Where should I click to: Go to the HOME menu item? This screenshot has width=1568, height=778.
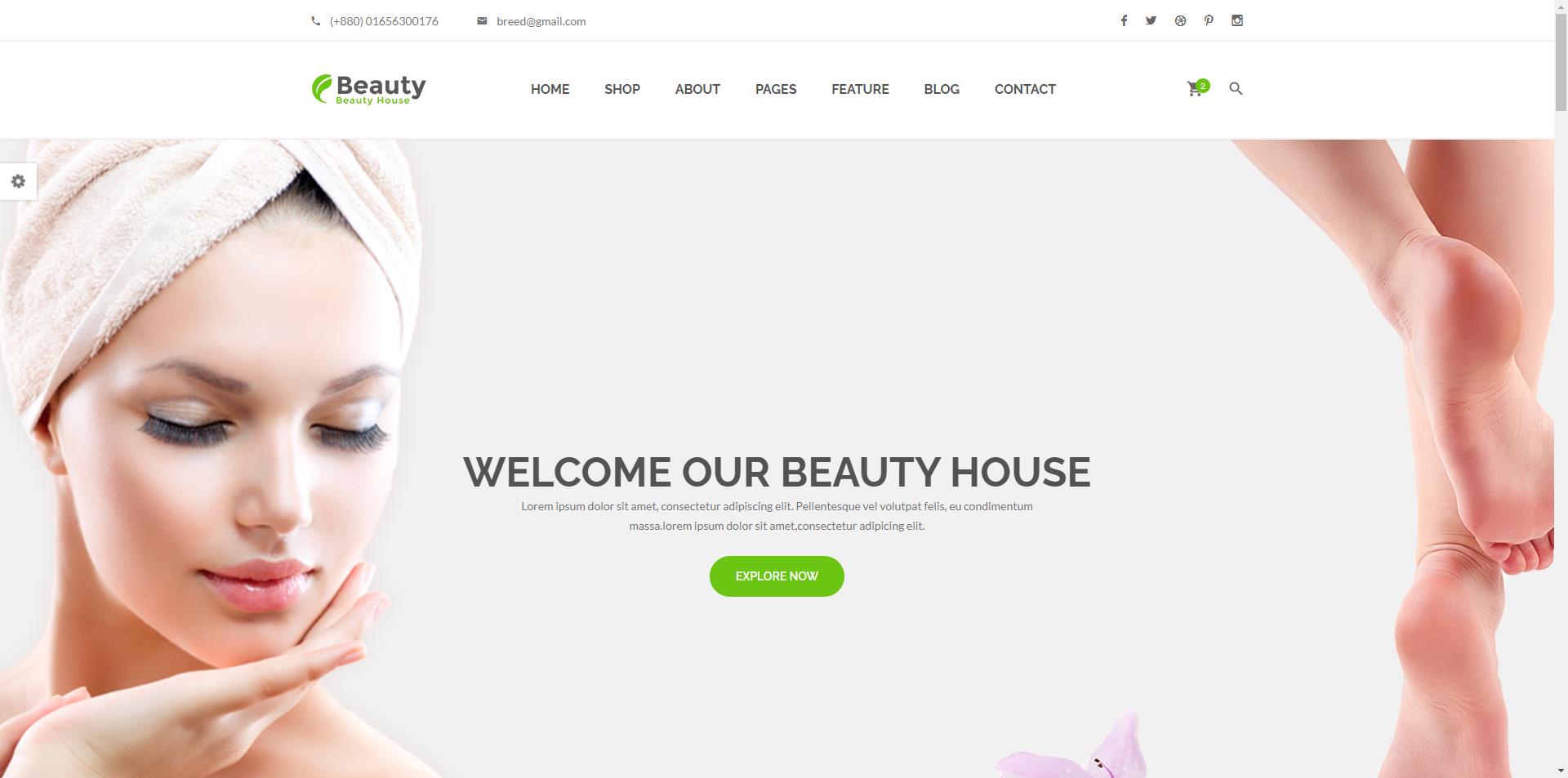(x=550, y=89)
